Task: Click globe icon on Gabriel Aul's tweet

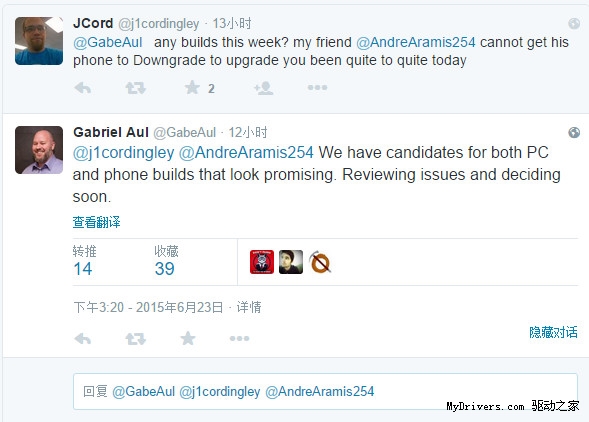Action: pos(574,132)
